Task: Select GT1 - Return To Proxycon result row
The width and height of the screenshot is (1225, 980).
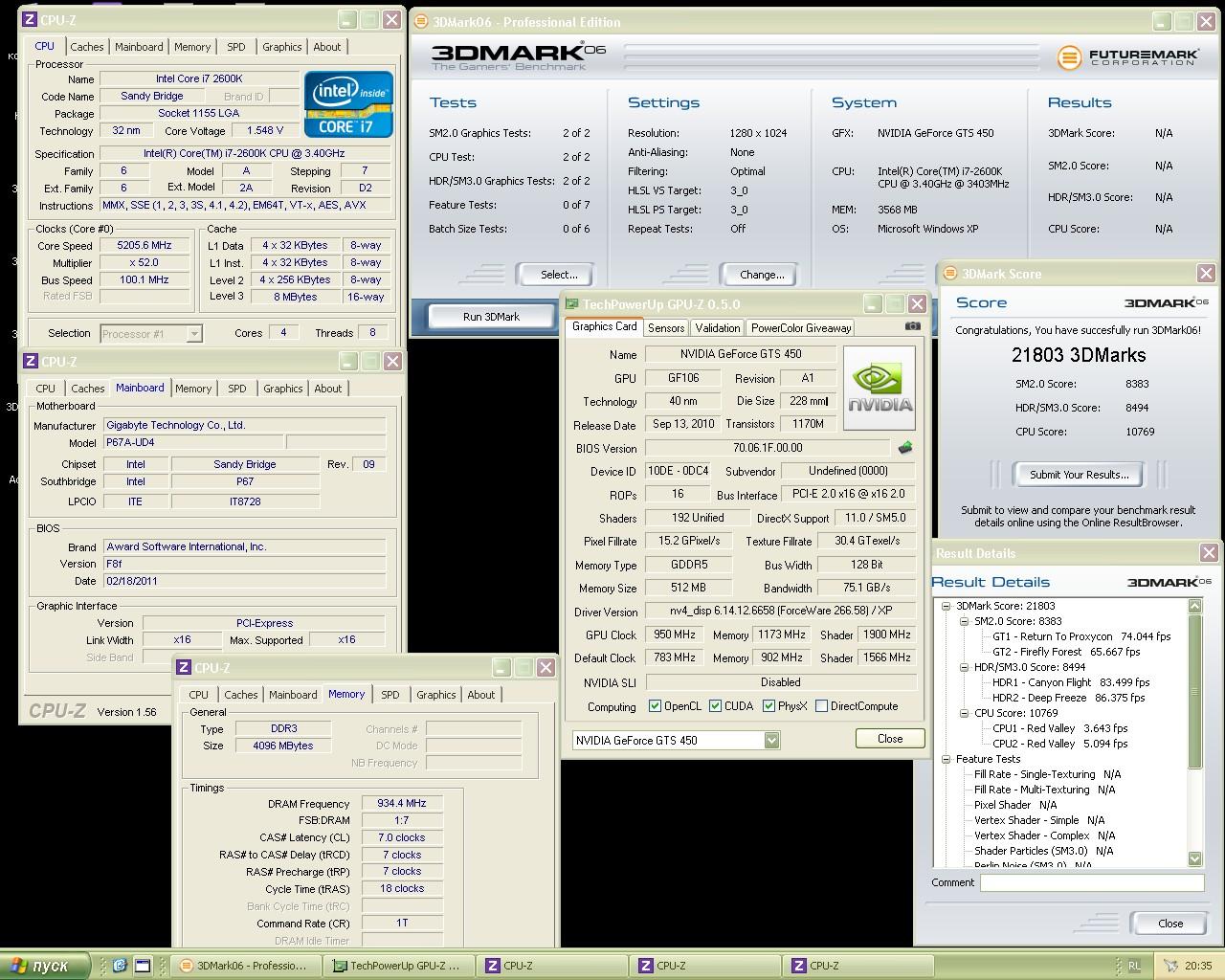Action: point(1081,636)
